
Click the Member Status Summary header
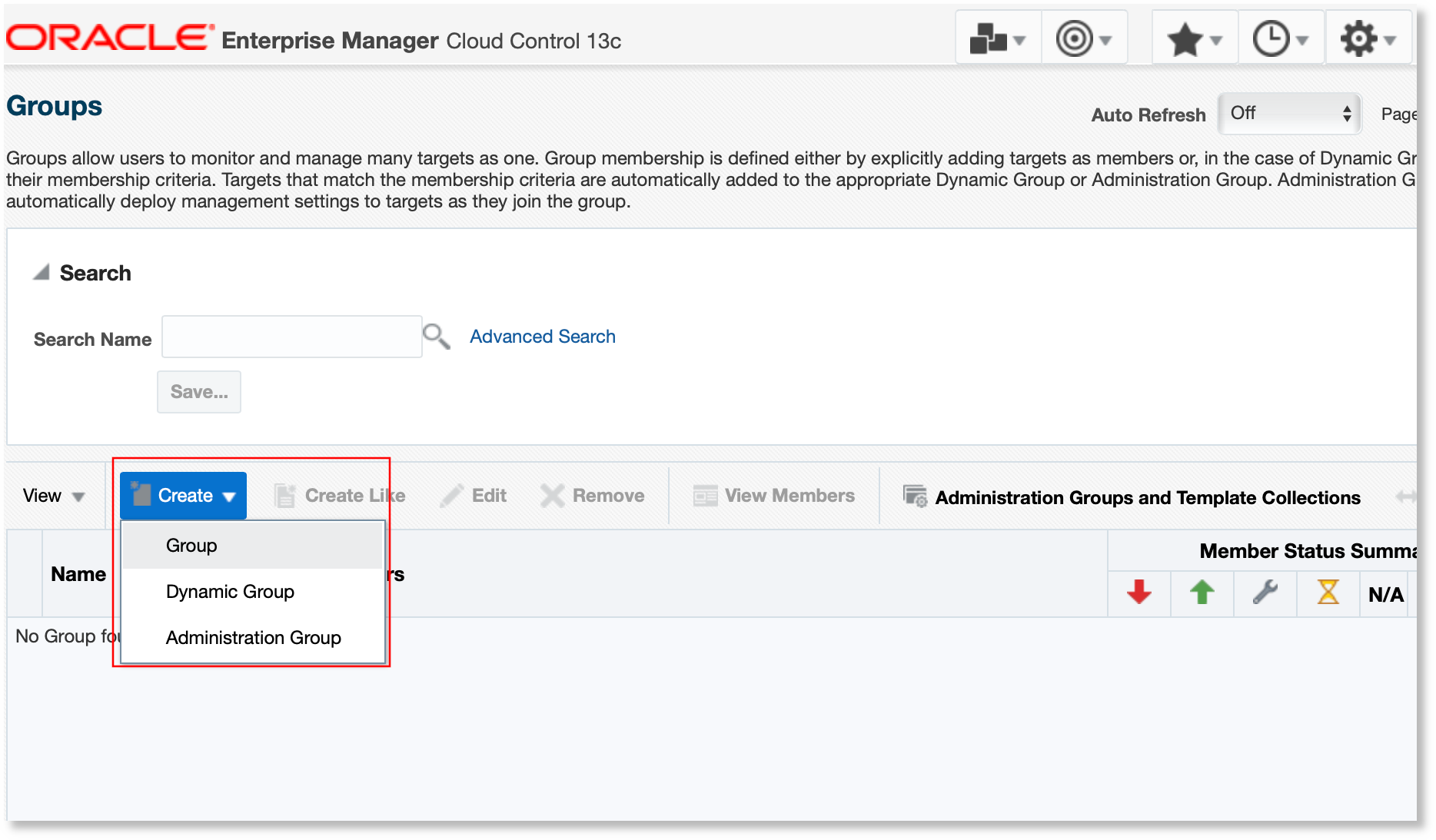1308,551
